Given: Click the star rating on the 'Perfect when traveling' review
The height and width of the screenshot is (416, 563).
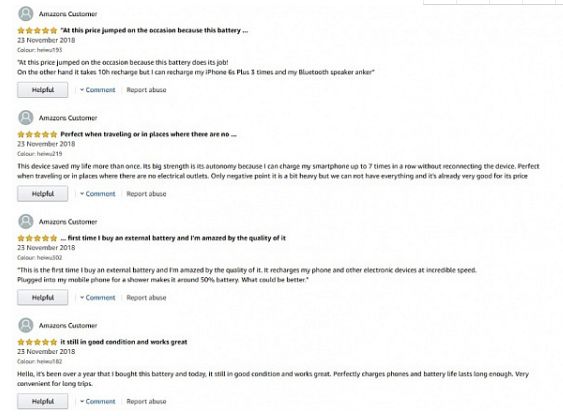Looking at the screenshot, I should coord(37,134).
